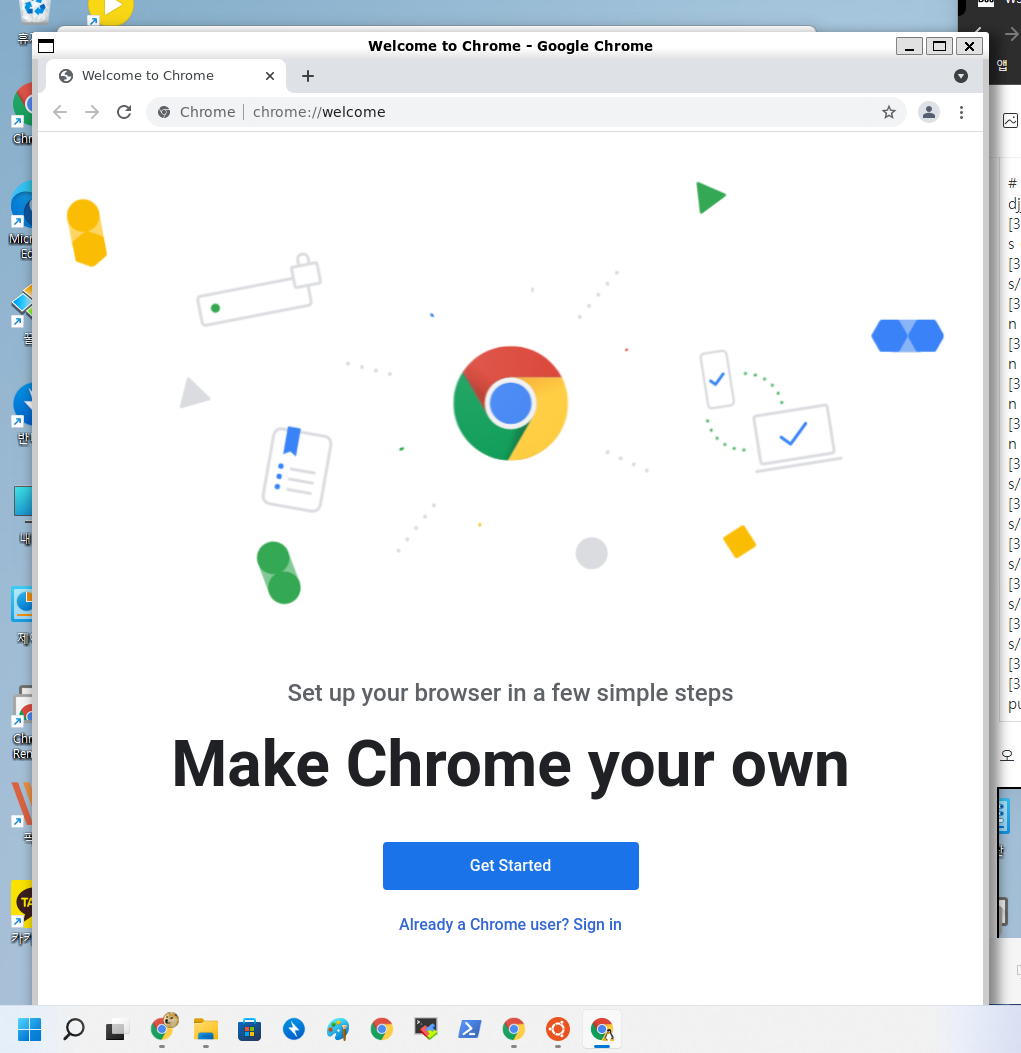Open PowerShell from the taskbar
1021x1053 pixels.
coord(470,1029)
